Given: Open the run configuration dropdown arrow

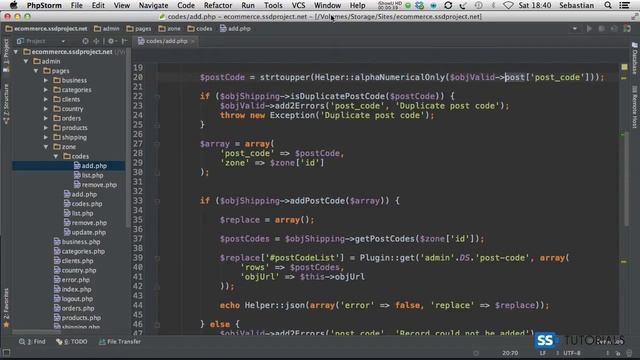Looking at the screenshot, I should (x=575, y=29).
